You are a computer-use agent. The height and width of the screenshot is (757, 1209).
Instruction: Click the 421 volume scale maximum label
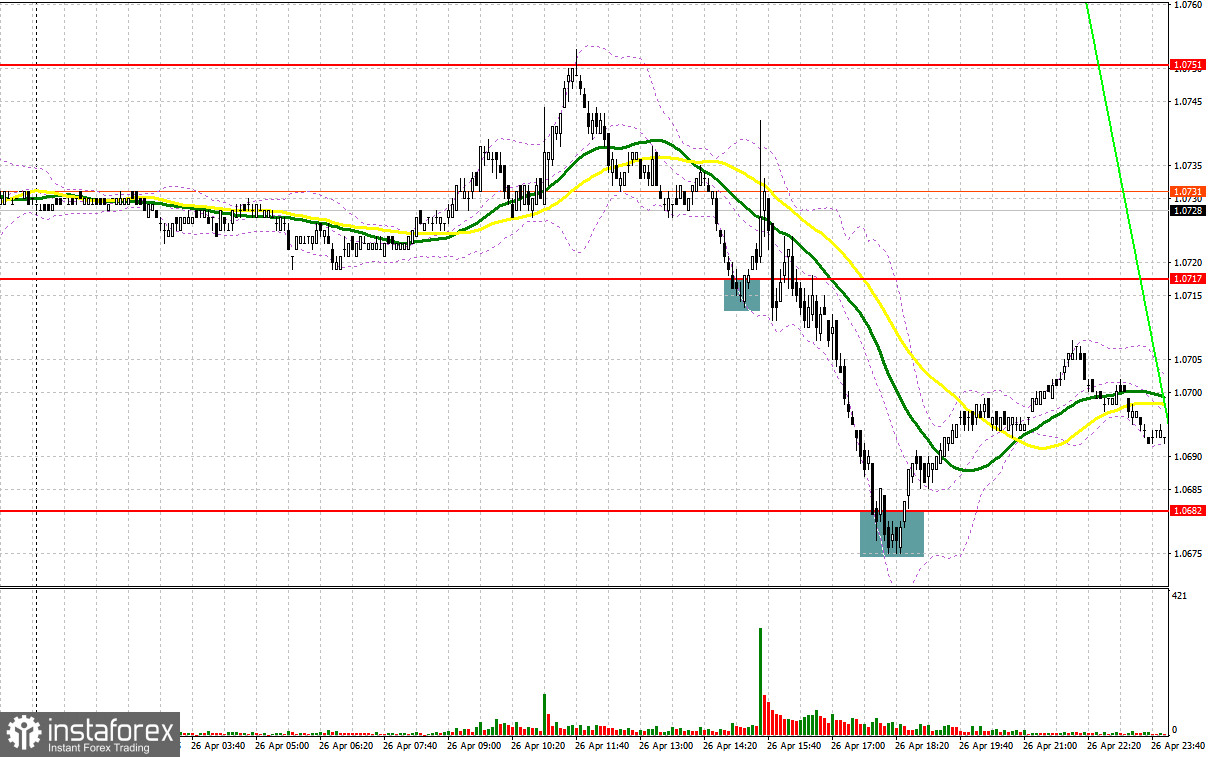click(x=1181, y=596)
